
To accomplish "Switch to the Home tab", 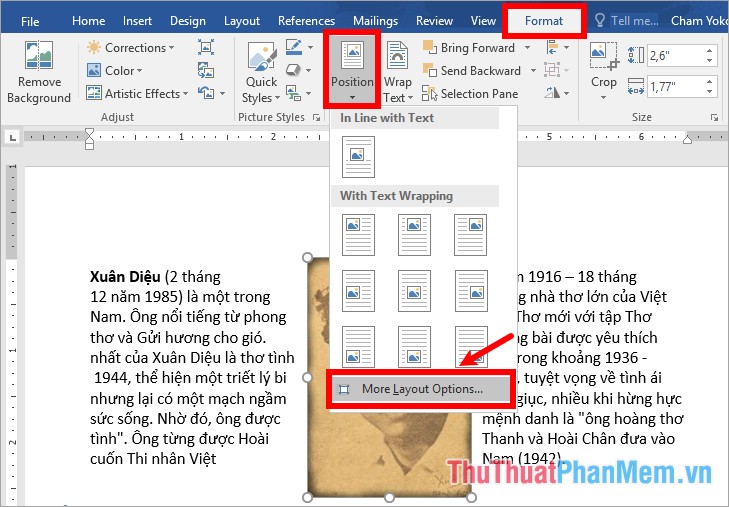I will point(88,21).
